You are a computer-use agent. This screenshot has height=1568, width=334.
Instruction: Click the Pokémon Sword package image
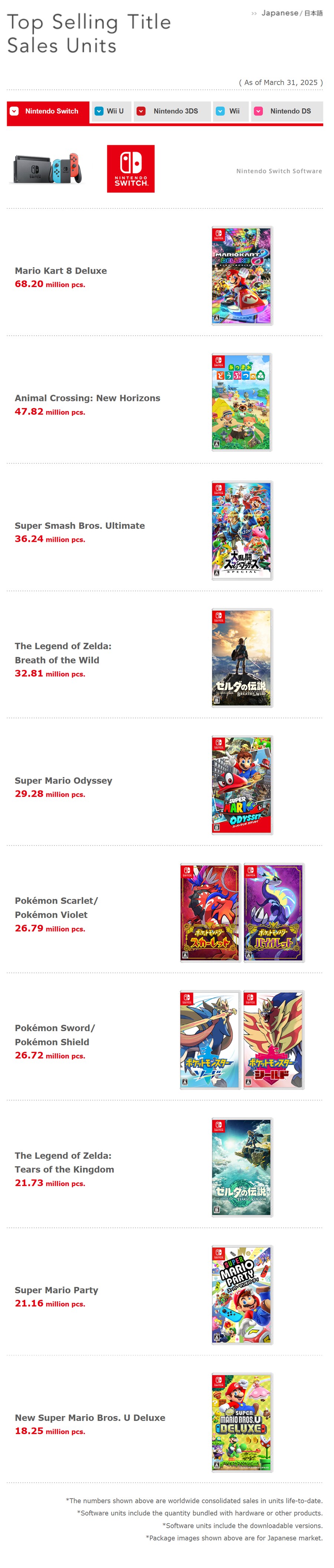[210, 1040]
